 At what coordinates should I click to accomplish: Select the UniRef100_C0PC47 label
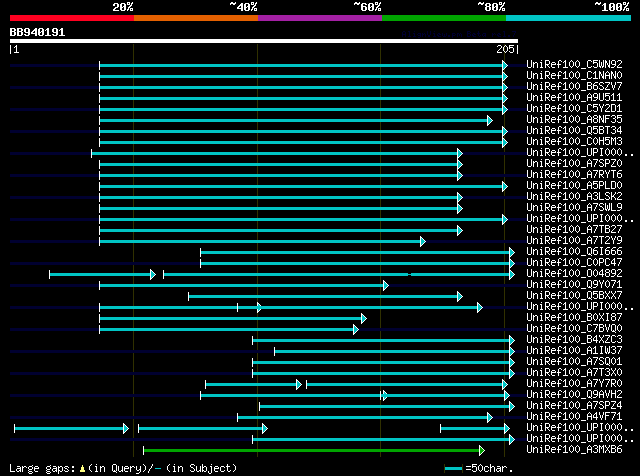click(574, 263)
